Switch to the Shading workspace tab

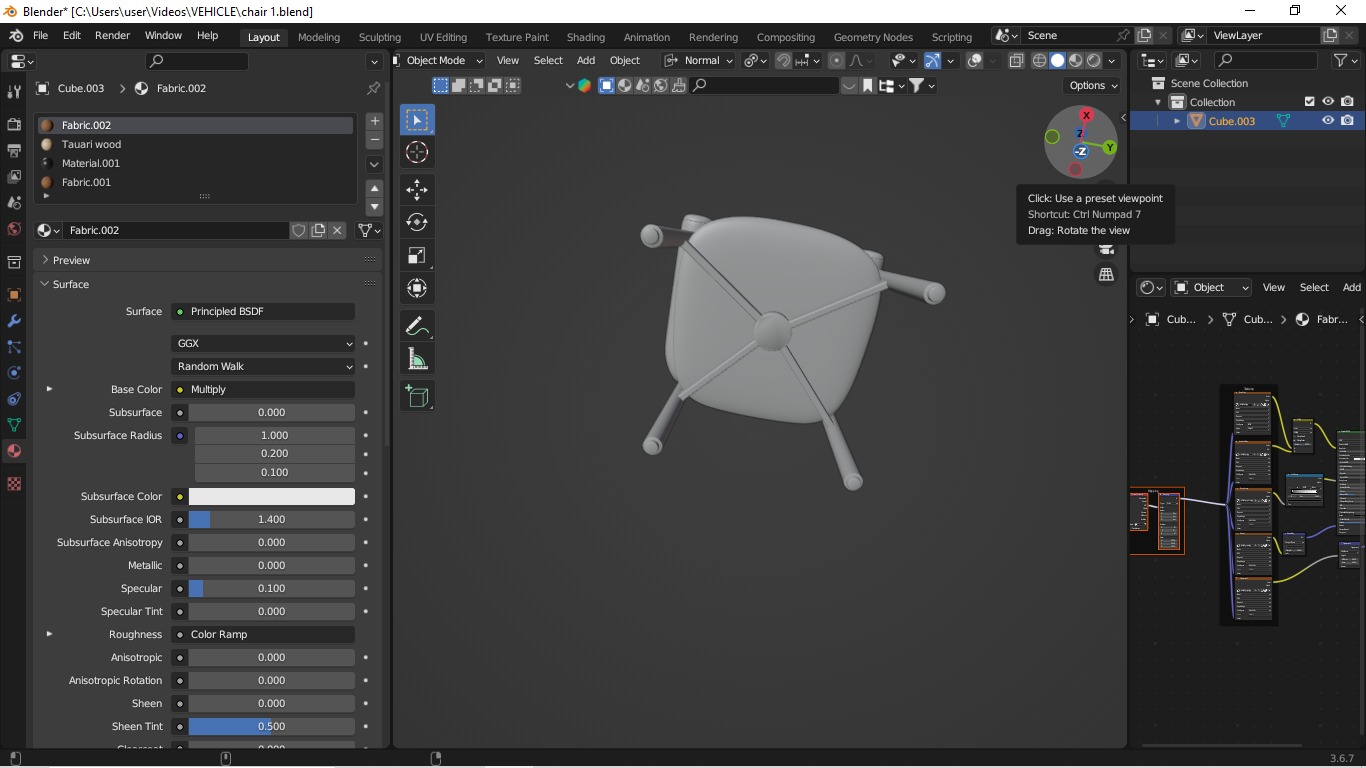(585, 37)
